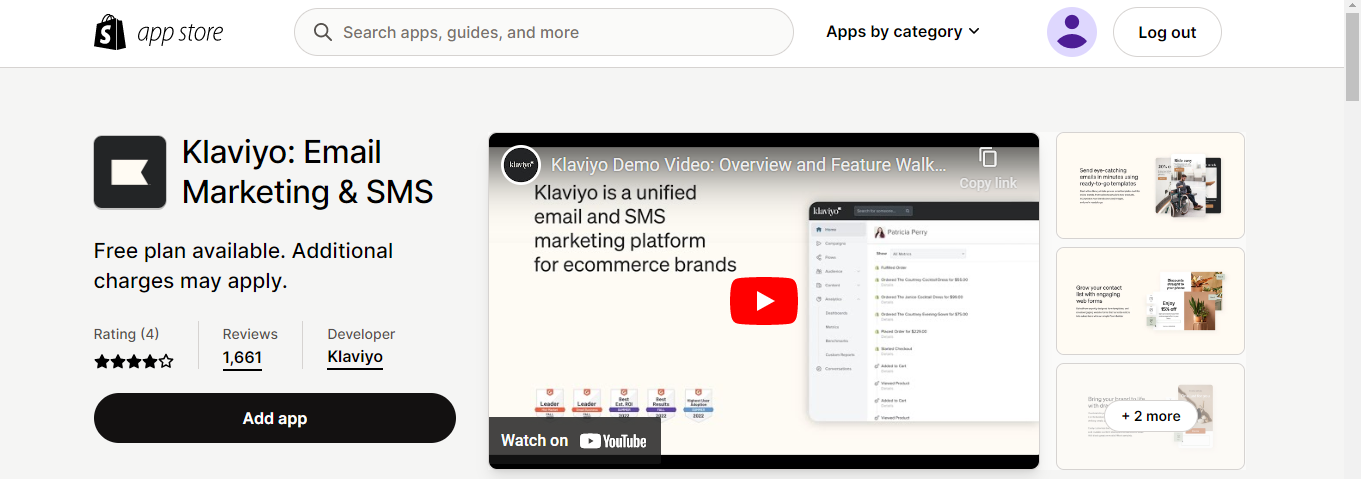This screenshot has width=1361, height=479.
Task: Click the Rating (4) label
Action: coord(126,334)
